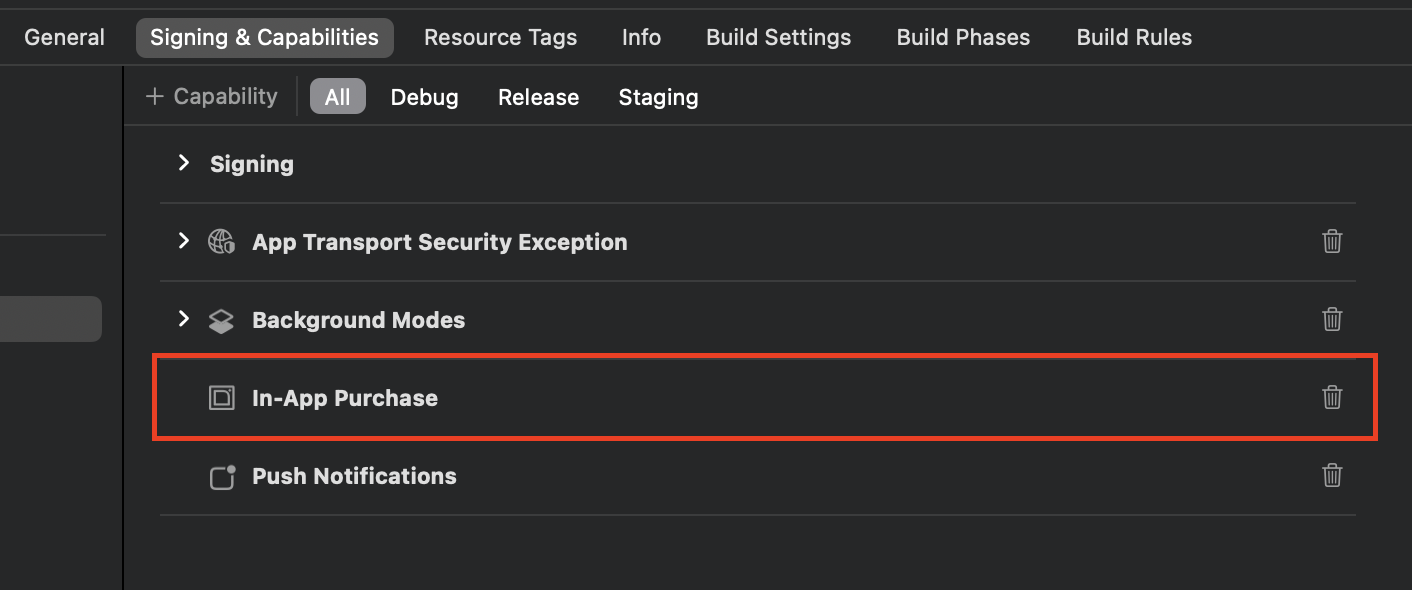Viewport: 1412px width, 590px height.
Task: Add a new Capability
Action: tap(211, 96)
